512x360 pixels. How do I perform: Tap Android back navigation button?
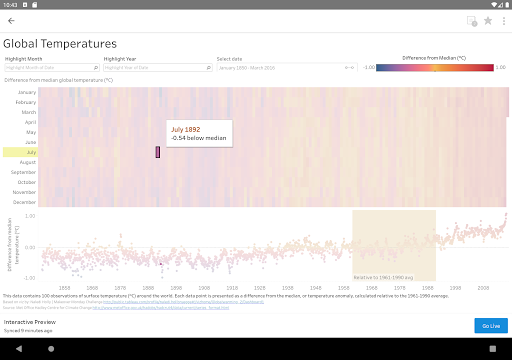point(19,349)
